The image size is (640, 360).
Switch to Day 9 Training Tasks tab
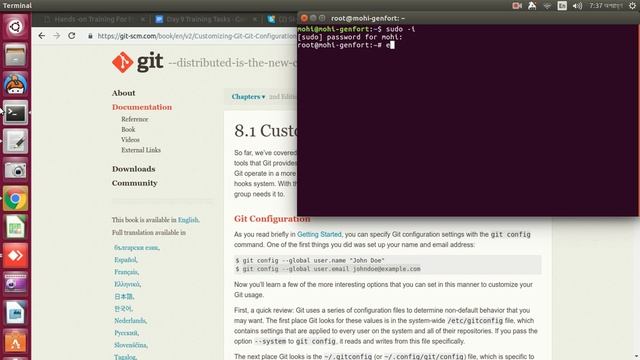(x=204, y=19)
